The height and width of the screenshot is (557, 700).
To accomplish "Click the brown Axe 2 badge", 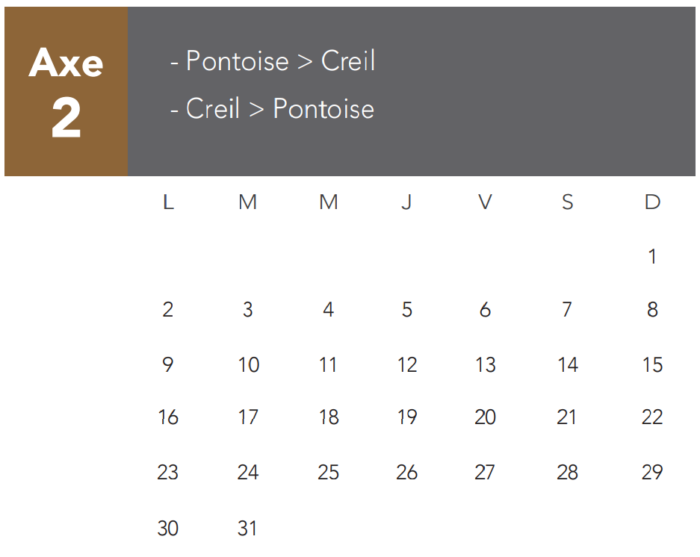I will coord(66,92).
